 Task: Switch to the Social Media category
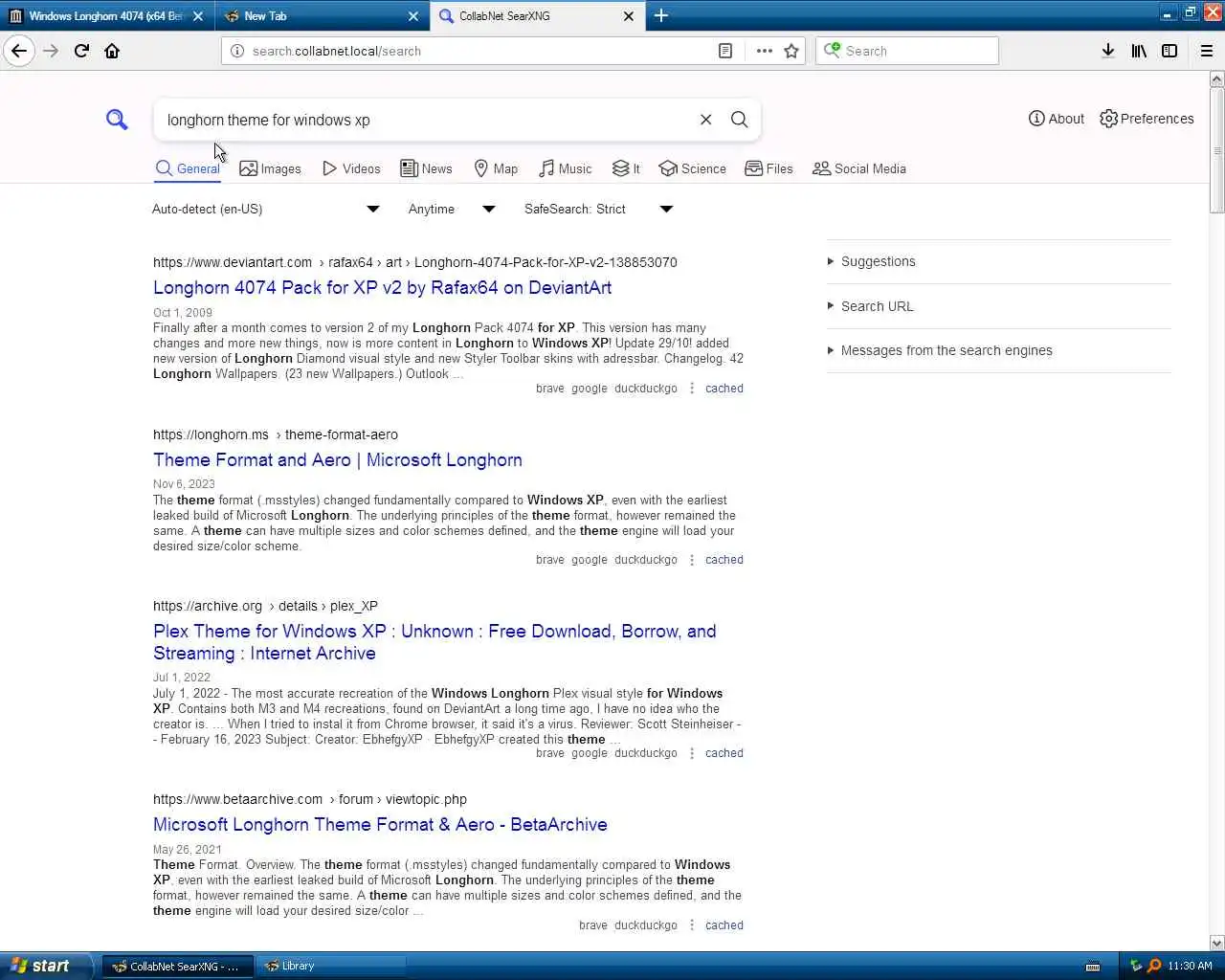click(x=858, y=168)
